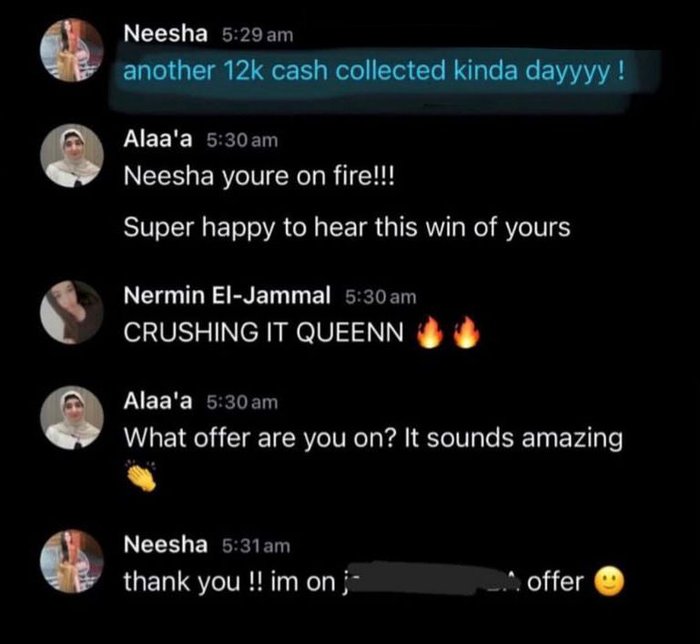Click Alaa'a's avatar beside 'What offer are you on?'
Screen dimensions: 700x644
click(x=71, y=418)
